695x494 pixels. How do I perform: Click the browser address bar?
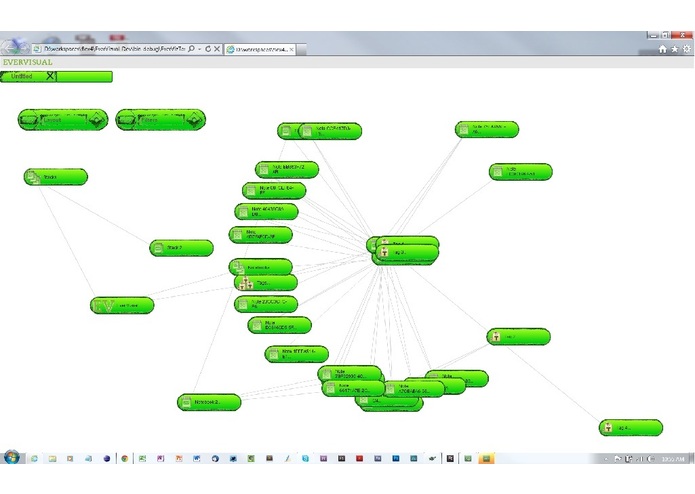[114, 49]
